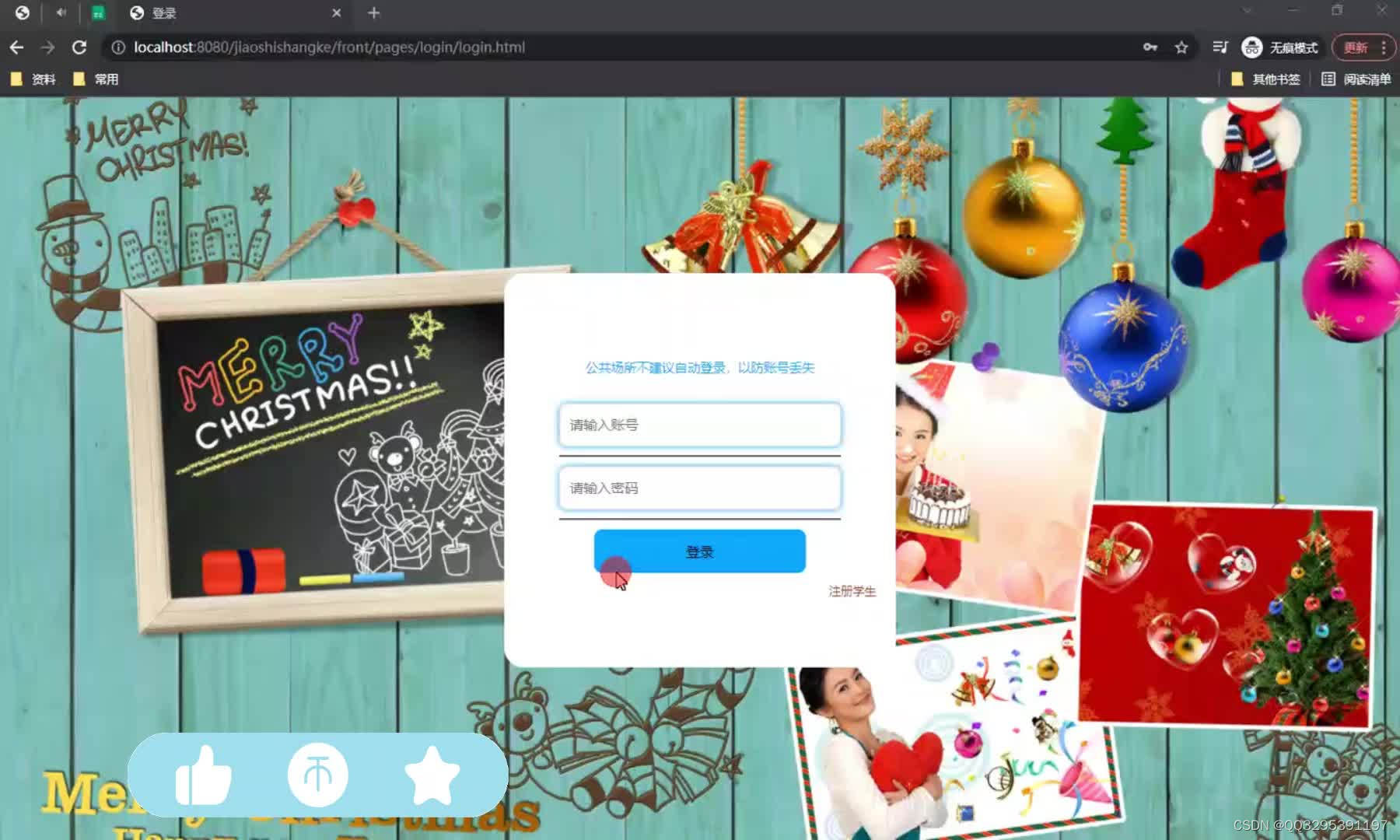
Task: View site information icon in address bar
Action: (118, 47)
